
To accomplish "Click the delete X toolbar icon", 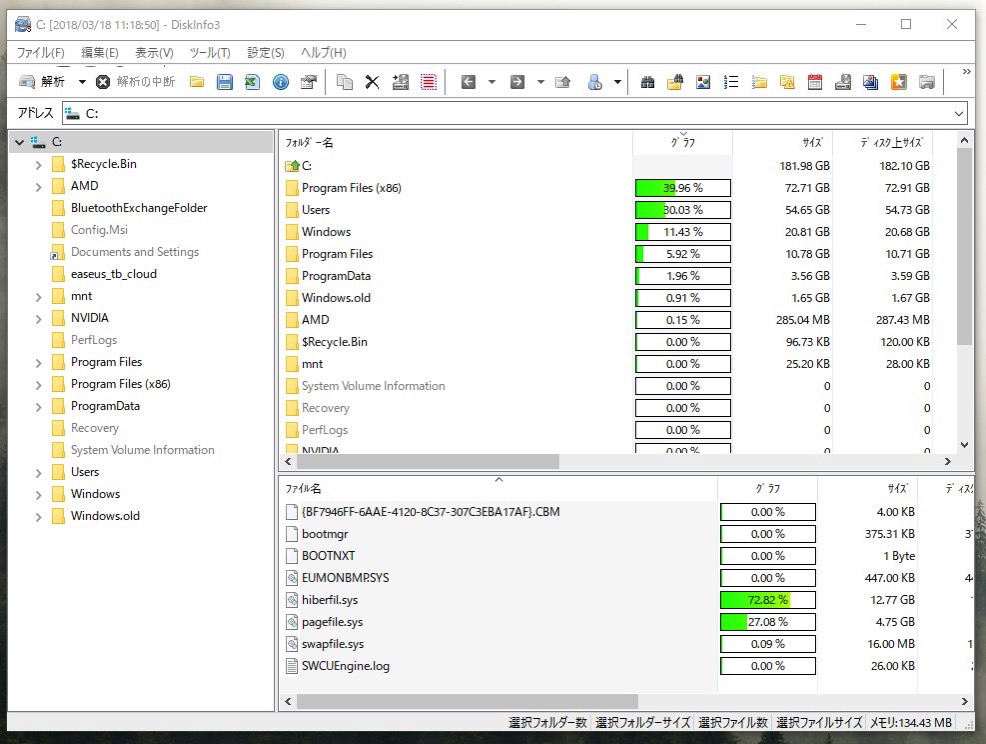I will pos(372,82).
